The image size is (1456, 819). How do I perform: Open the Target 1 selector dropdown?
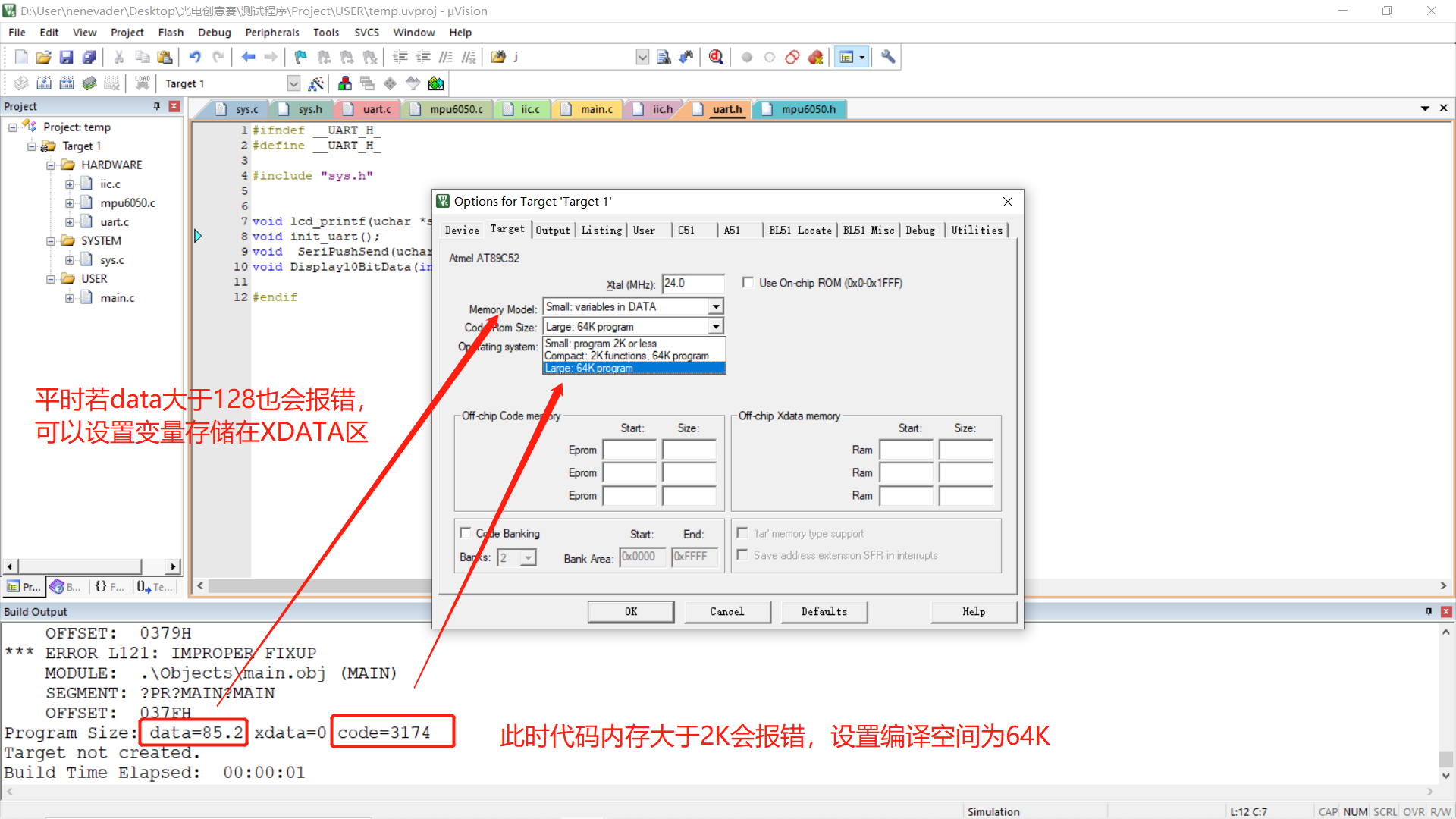(293, 83)
